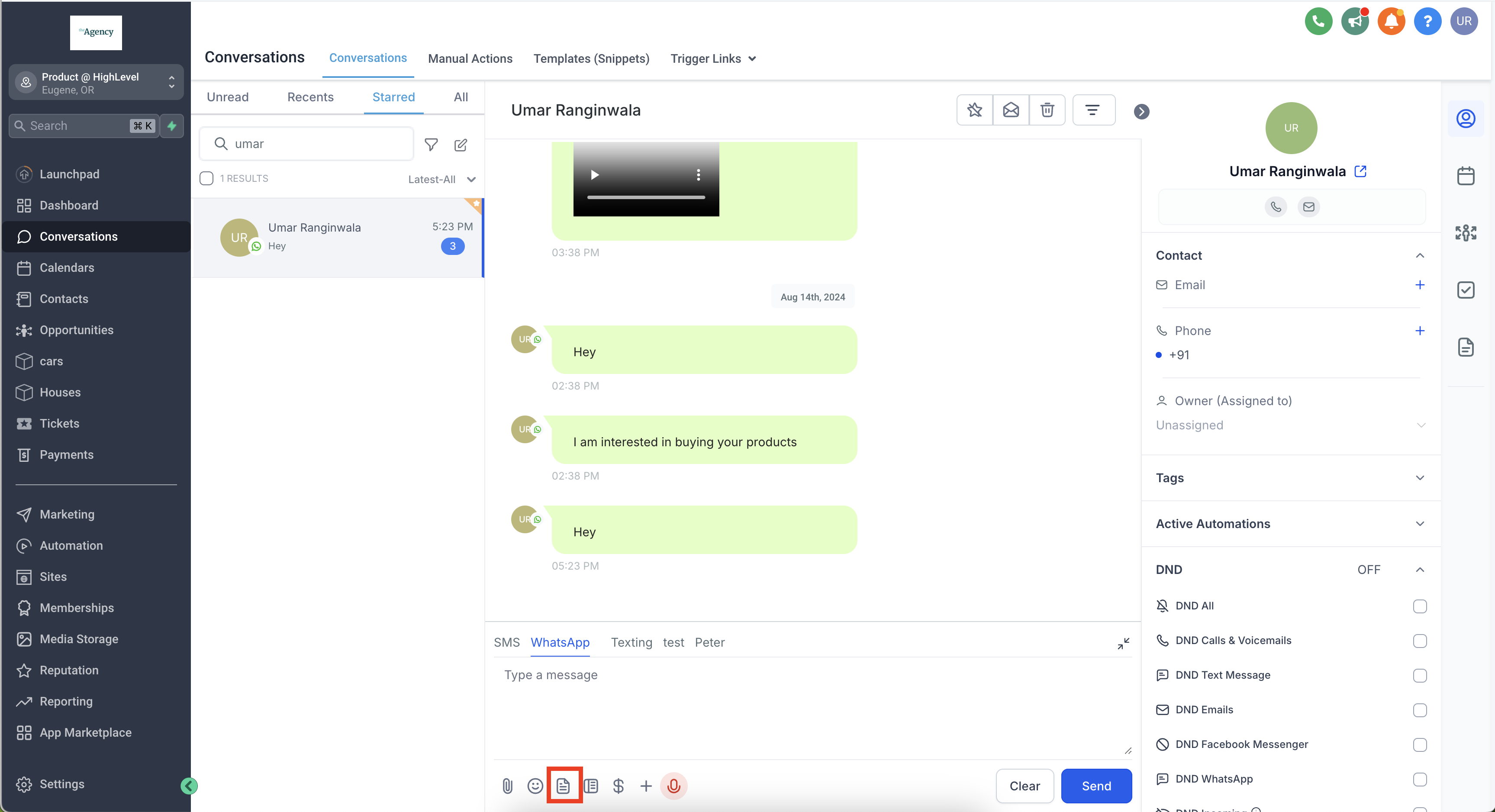The width and height of the screenshot is (1495, 812).
Task: Select all results checkbox in conversation list
Action: tap(206, 178)
